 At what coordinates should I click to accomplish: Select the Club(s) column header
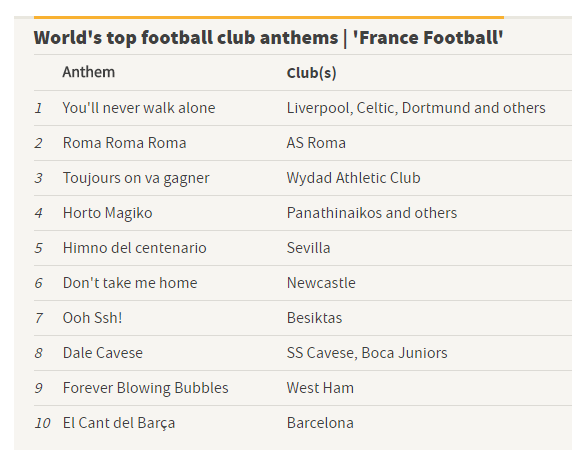click(312, 73)
